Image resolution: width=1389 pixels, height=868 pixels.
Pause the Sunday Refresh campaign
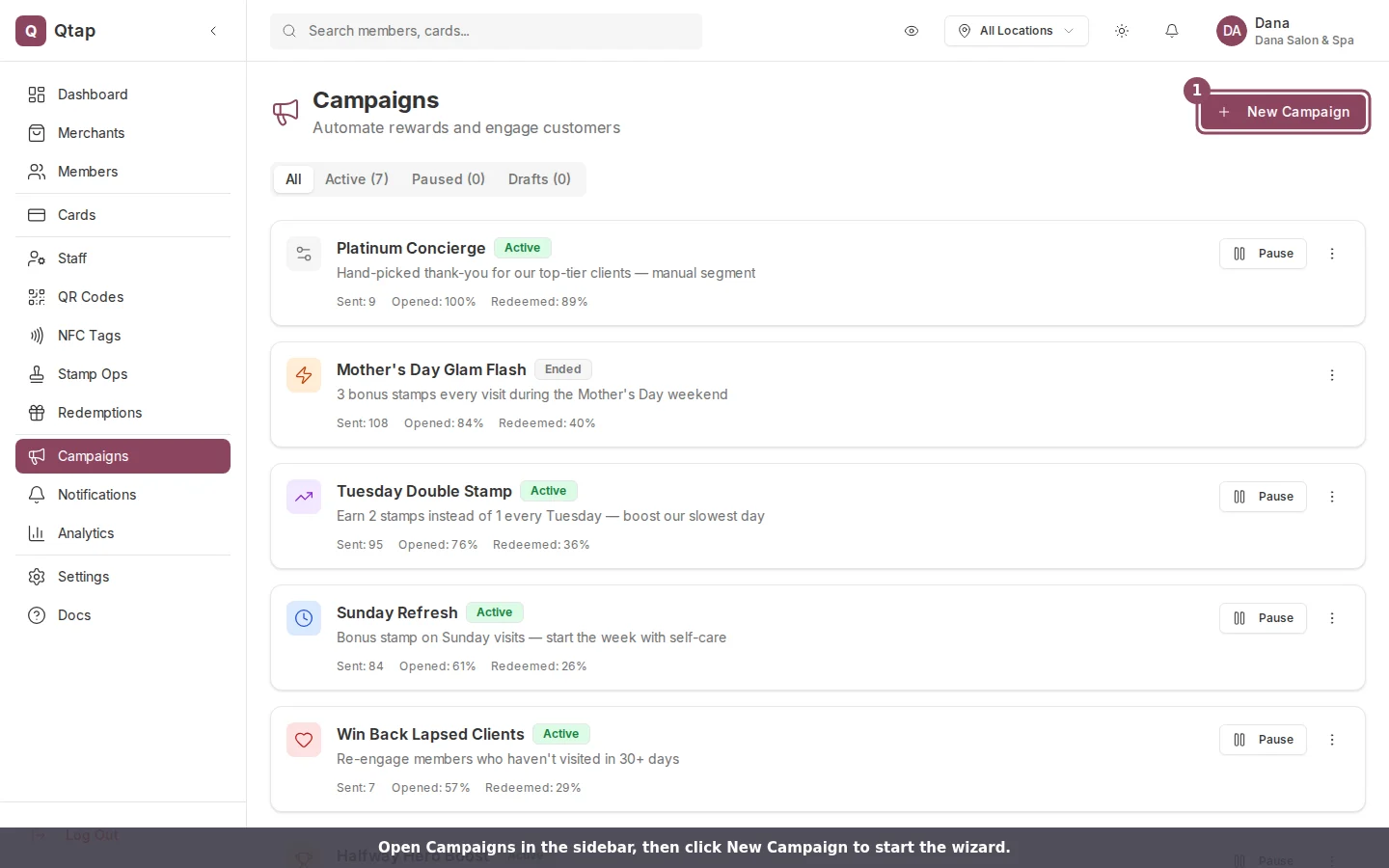point(1263,618)
